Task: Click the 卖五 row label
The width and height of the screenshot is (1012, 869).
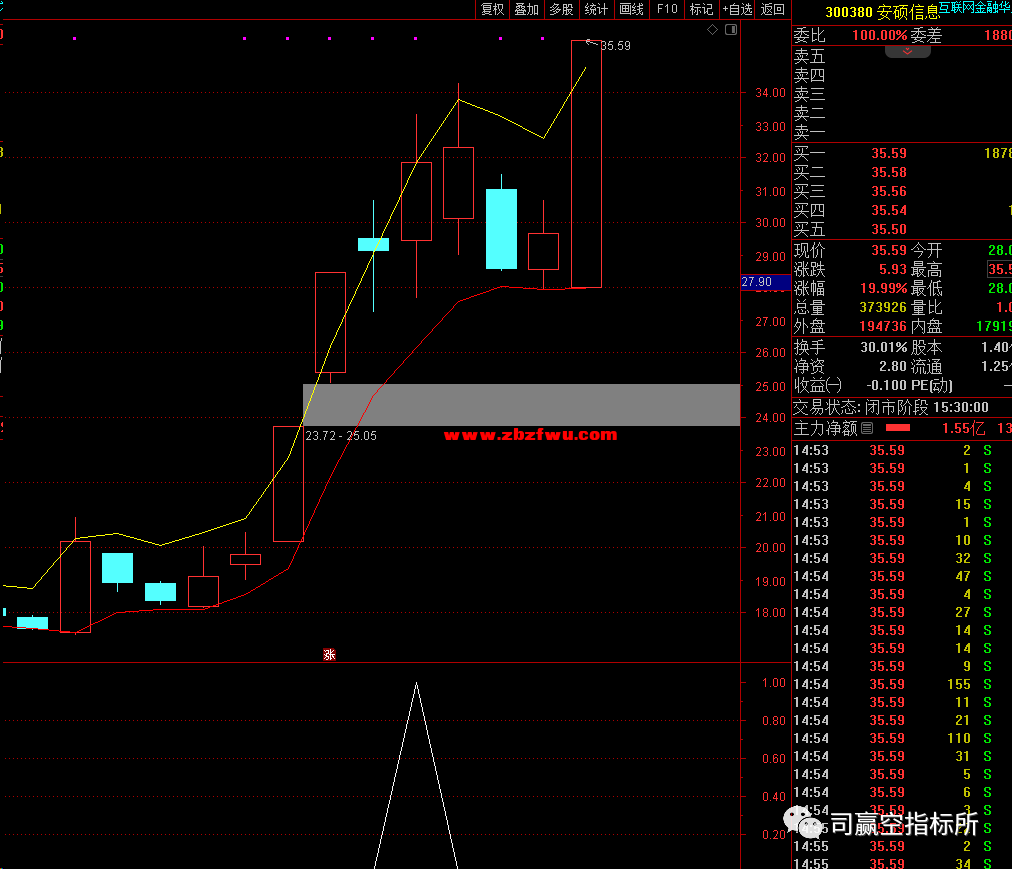Action: pyautogui.click(x=809, y=56)
